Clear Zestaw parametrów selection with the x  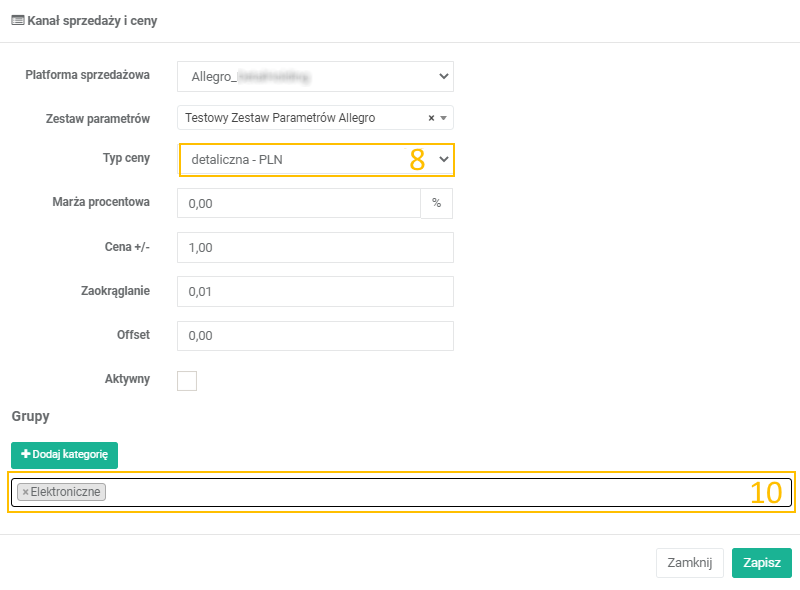click(431, 118)
